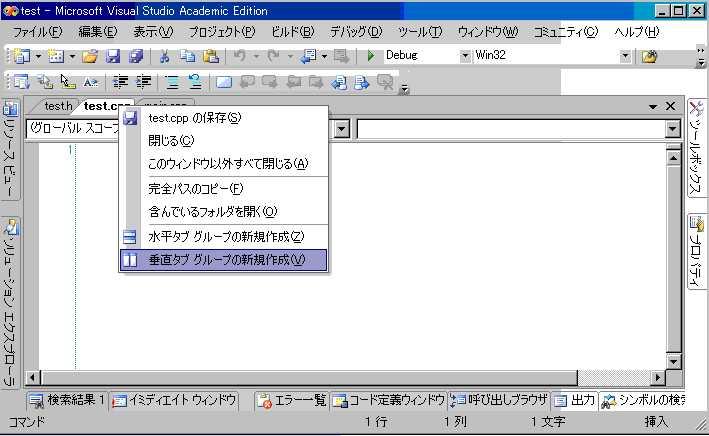Click the horizontal scrollbar right arrow
The height and width of the screenshot is (436, 709).
(657, 377)
